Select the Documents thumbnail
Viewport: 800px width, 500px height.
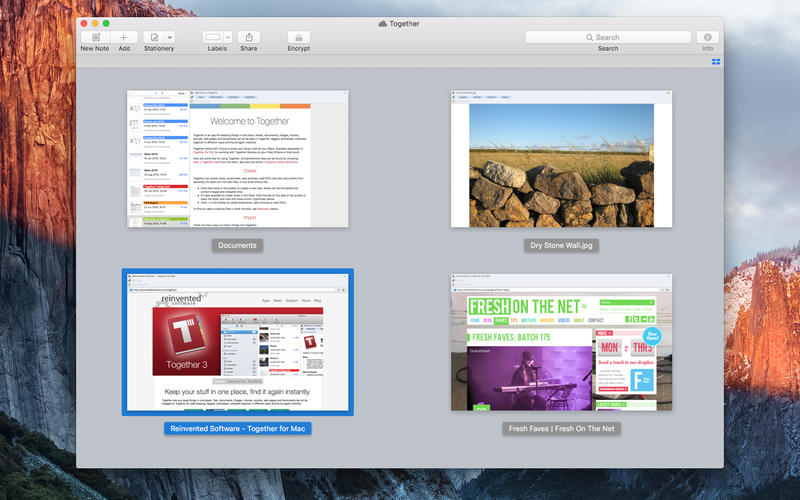click(x=237, y=158)
